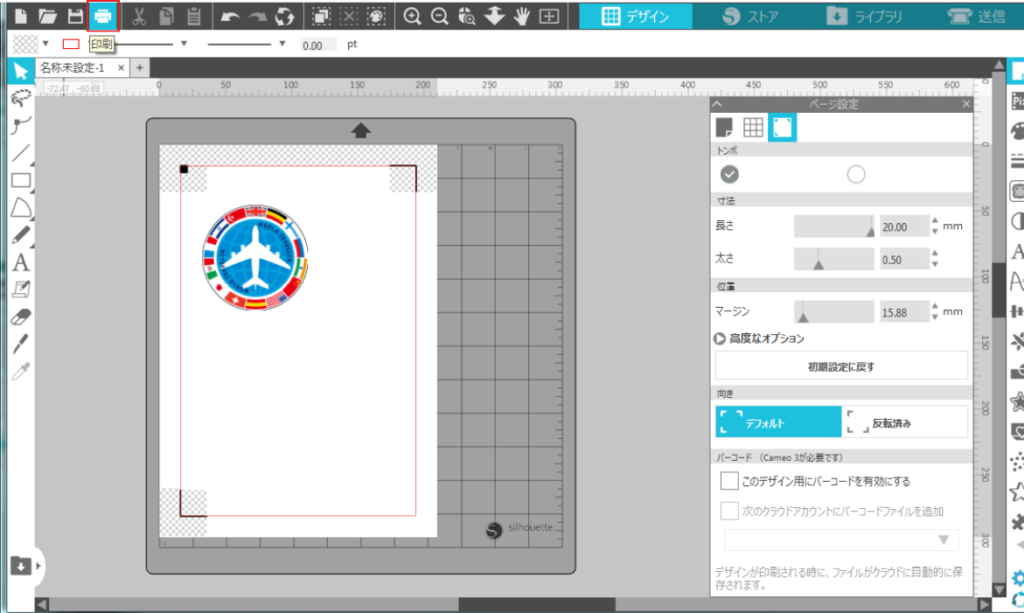The image size is (1024, 613).
Task: Select the unchecked registration marks radio option
Action: point(856,174)
